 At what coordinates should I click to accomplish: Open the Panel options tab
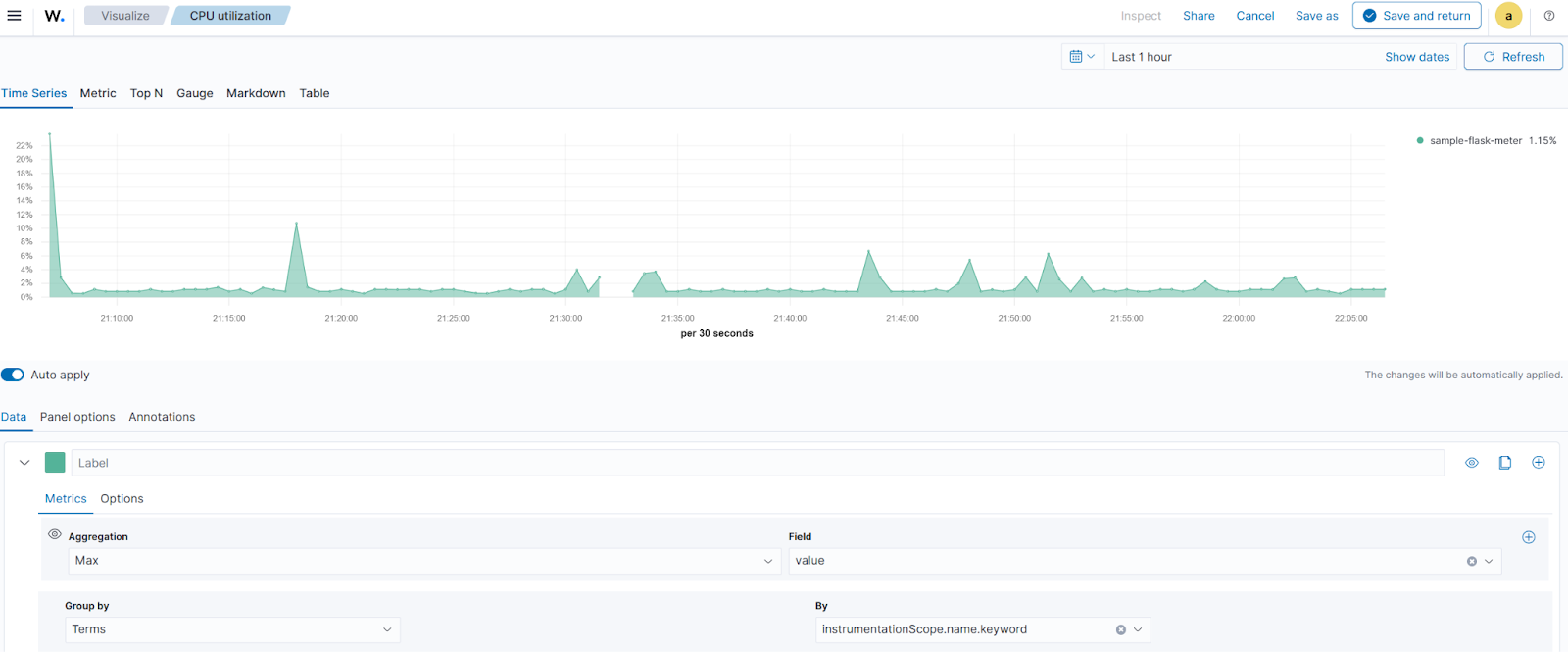77,417
